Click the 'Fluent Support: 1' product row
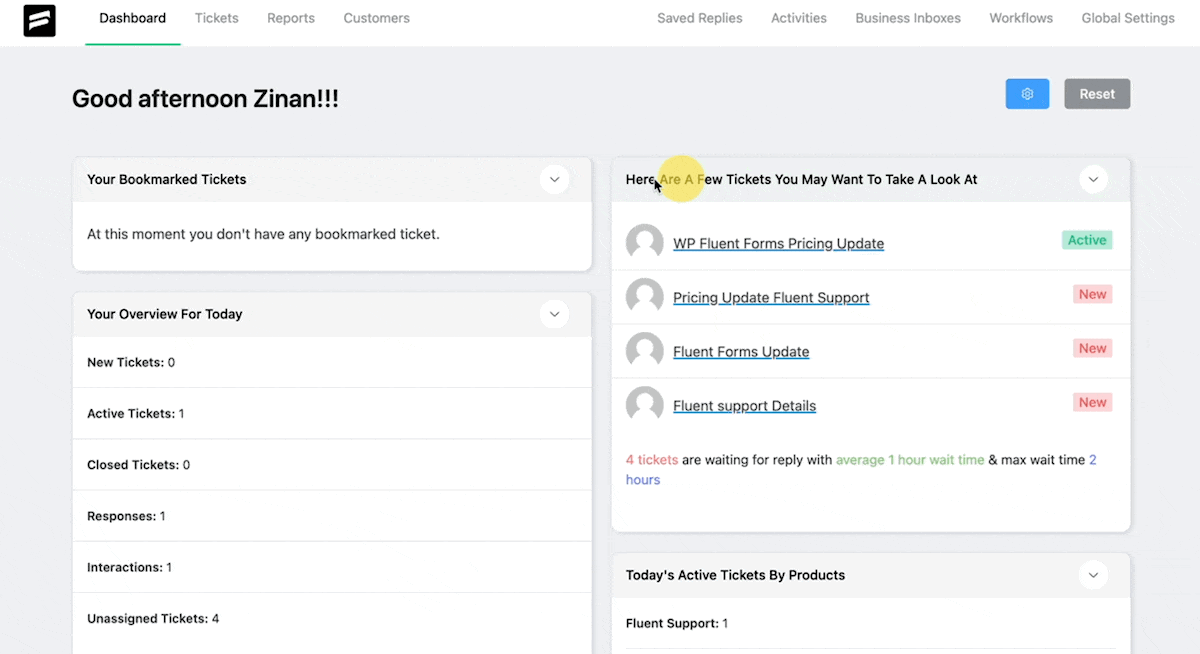The image size is (1200, 654). tap(871, 623)
